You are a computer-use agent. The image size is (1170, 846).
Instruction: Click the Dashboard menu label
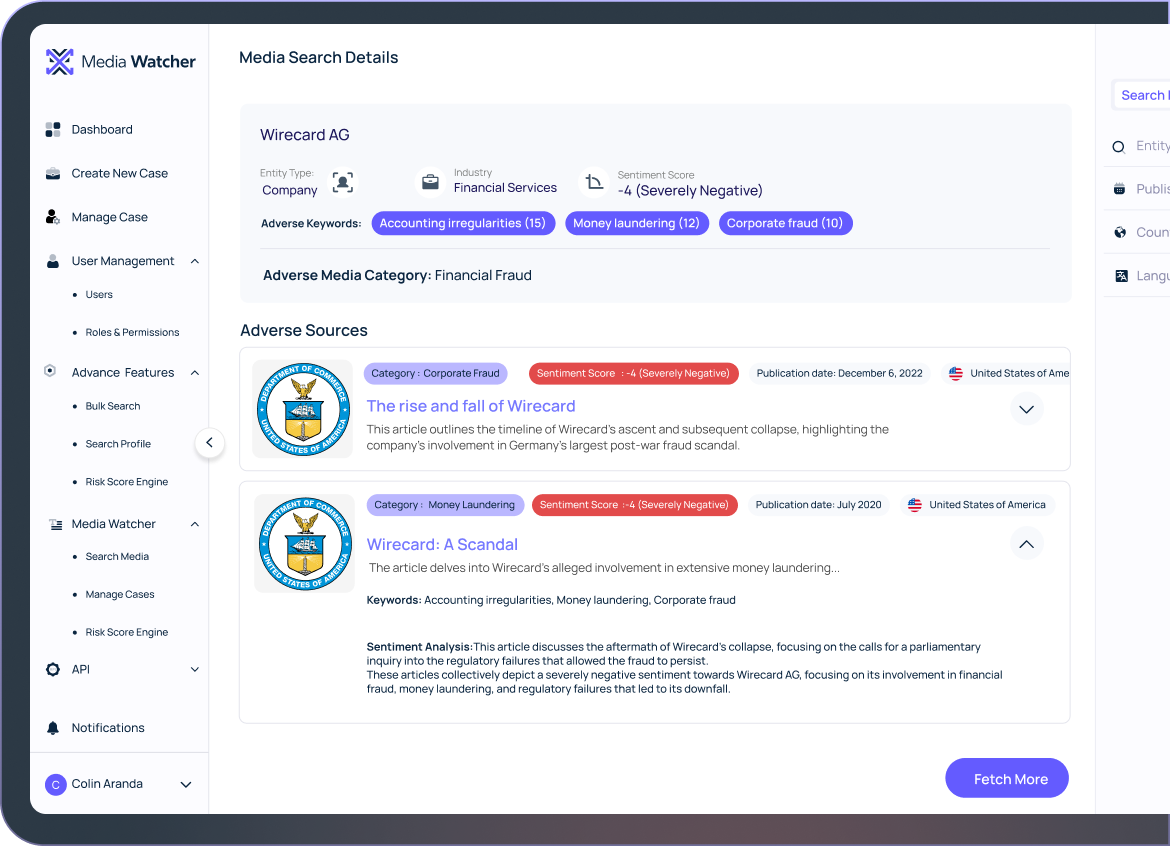pyautogui.click(x=102, y=130)
